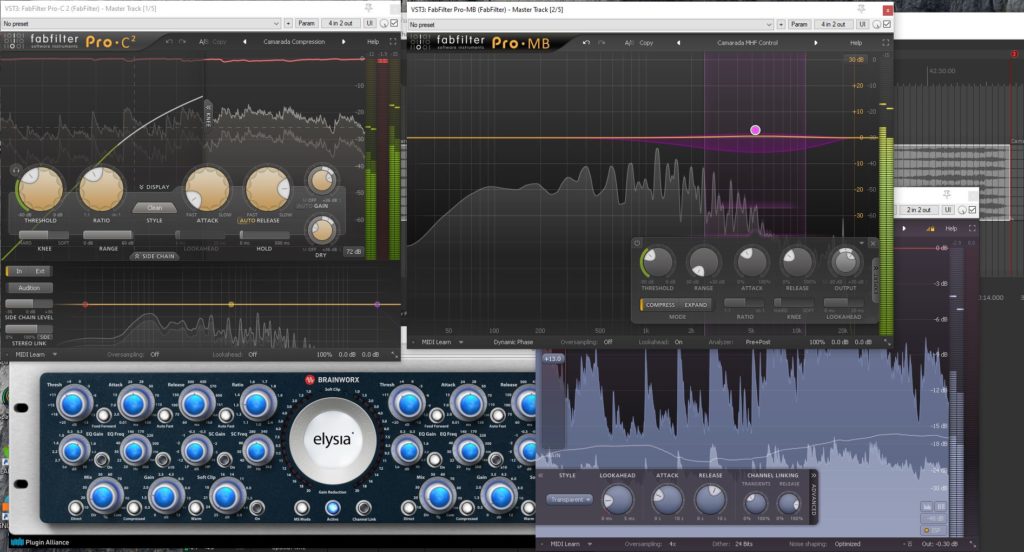The height and width of the screenshot is (552, 1024).
Task: Select Expand mode in Pro-MB
Action: (x=696, y=304)
